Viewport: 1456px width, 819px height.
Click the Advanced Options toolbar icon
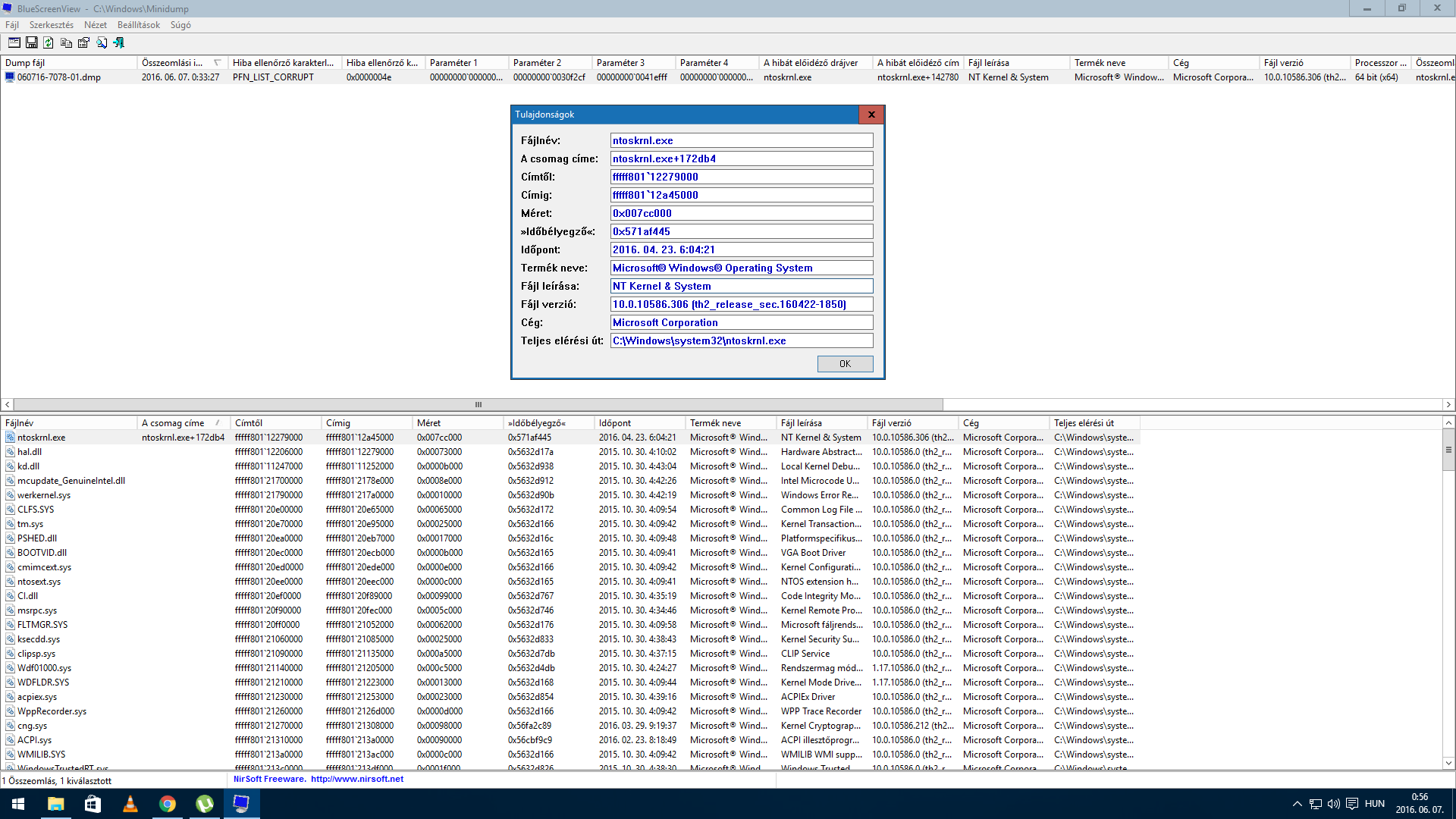click(x=14, y=42)
